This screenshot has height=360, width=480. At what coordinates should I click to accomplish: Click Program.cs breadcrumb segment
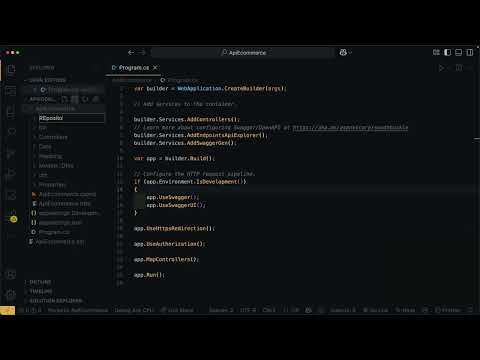183,80
